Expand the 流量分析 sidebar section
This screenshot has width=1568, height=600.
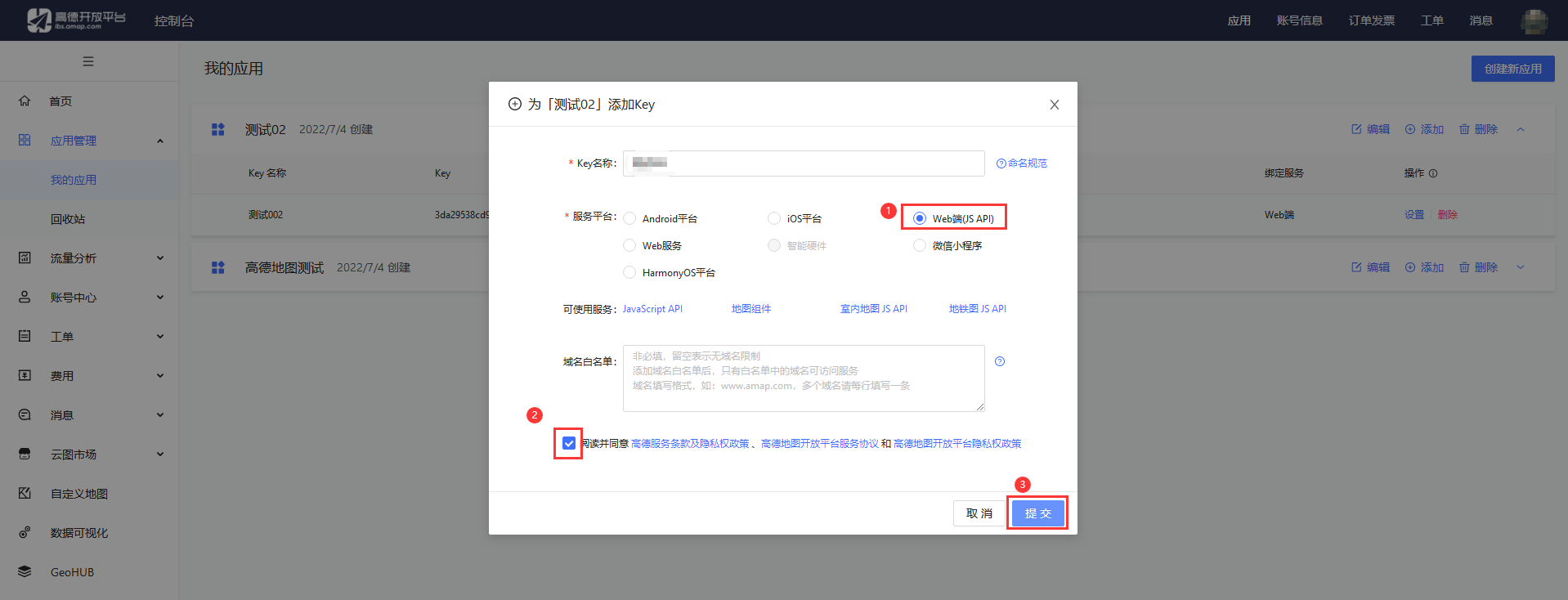(x=90, y=257)
